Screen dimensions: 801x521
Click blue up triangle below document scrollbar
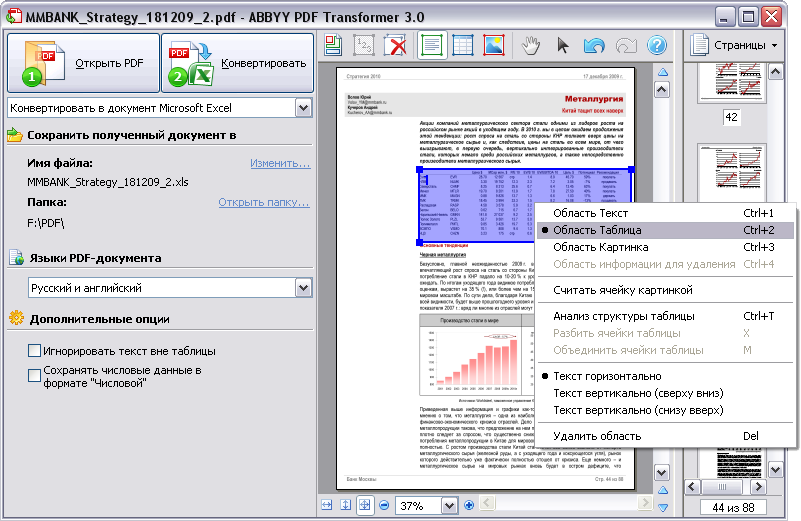663,490
